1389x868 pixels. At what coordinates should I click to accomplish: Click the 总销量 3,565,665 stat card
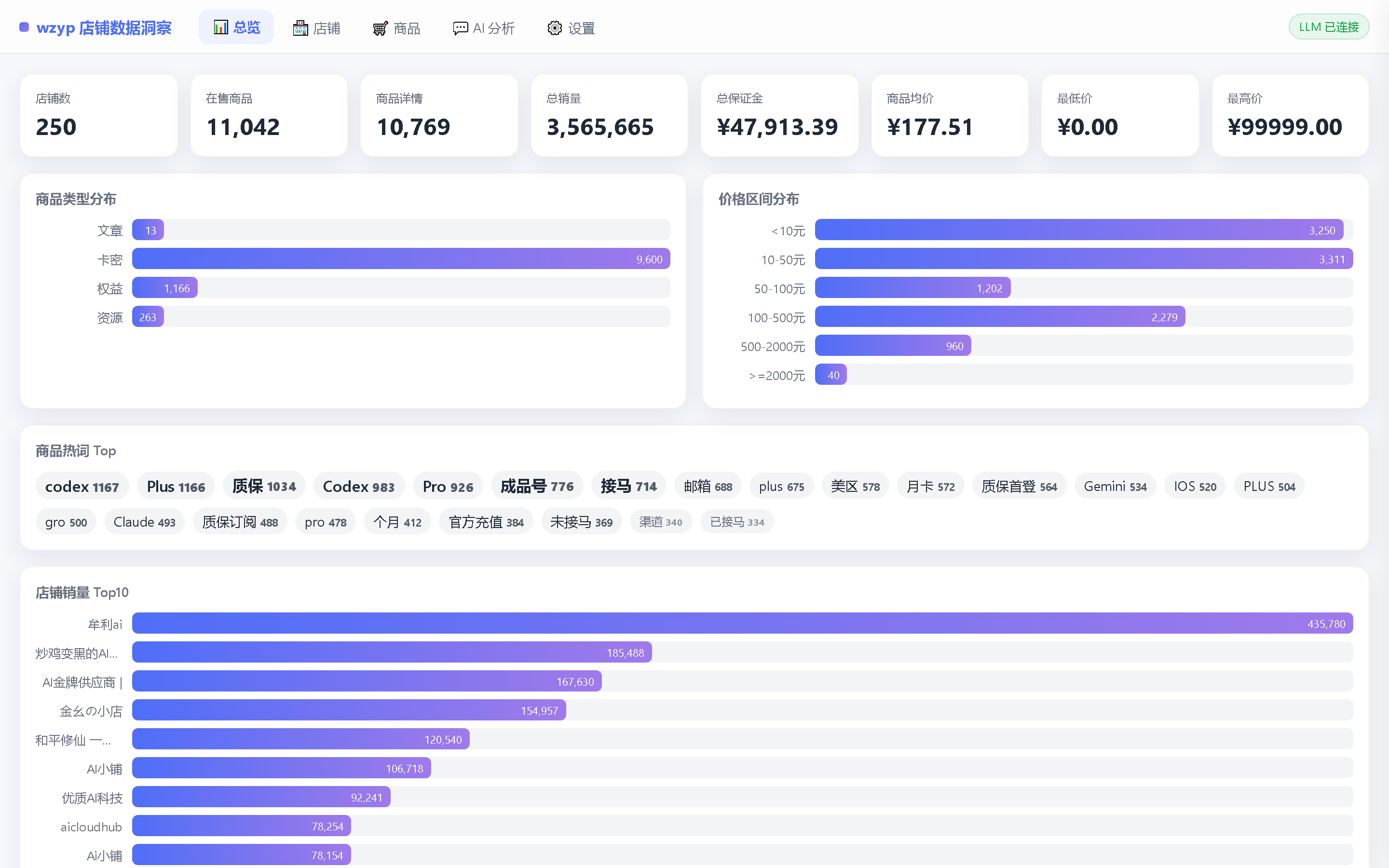click(x=610, y=115)
